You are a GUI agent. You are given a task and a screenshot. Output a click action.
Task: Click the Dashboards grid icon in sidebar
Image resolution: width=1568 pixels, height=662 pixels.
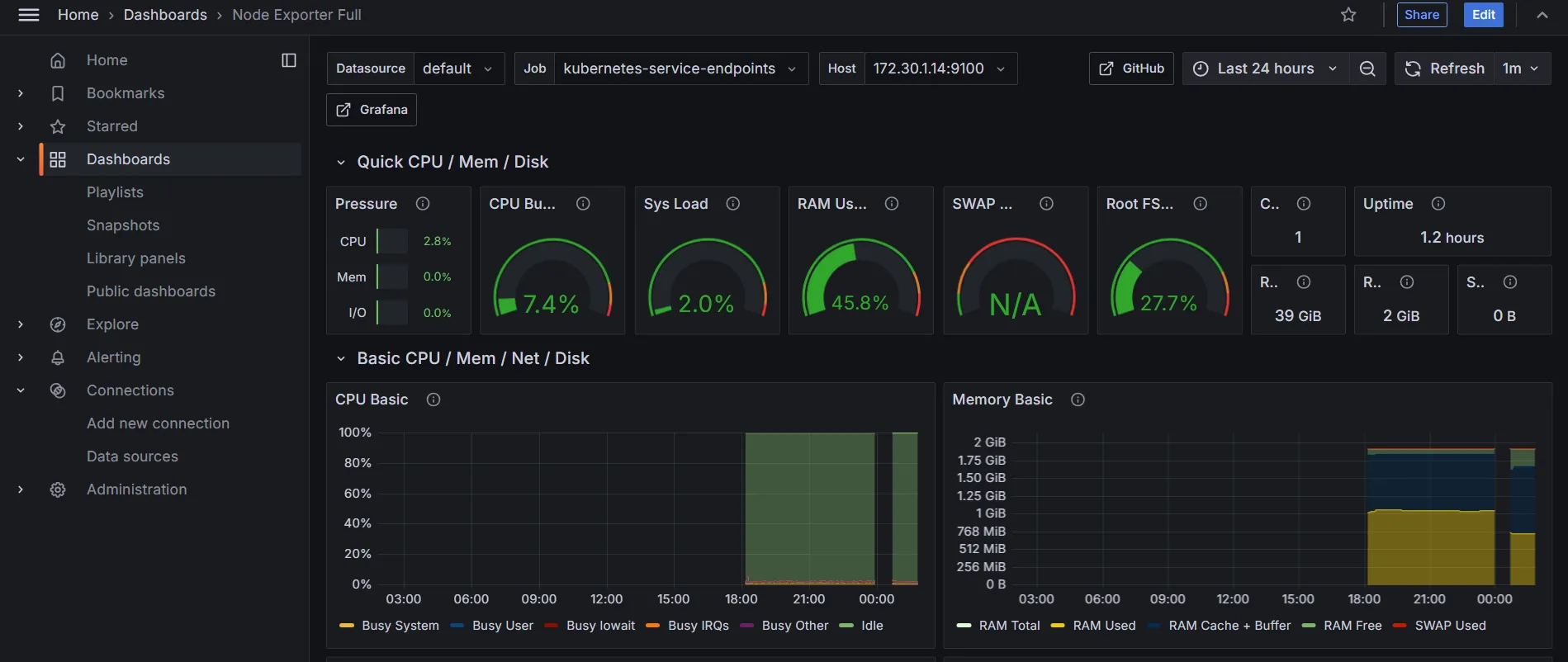tap(58, 159)
